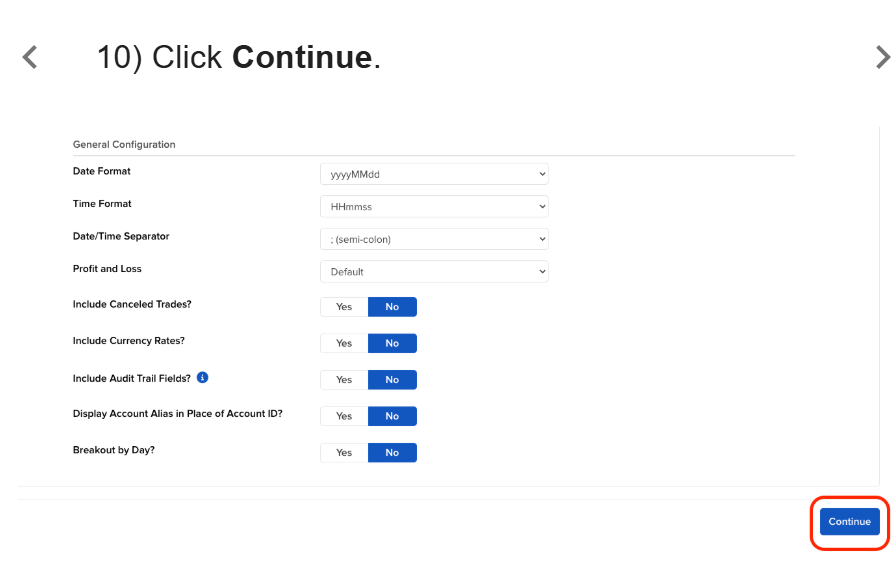Open the Profit and Loss dropdown
The width and height of the screenshot is (894, 566).
pyautogui.click(x=434, y=271)
